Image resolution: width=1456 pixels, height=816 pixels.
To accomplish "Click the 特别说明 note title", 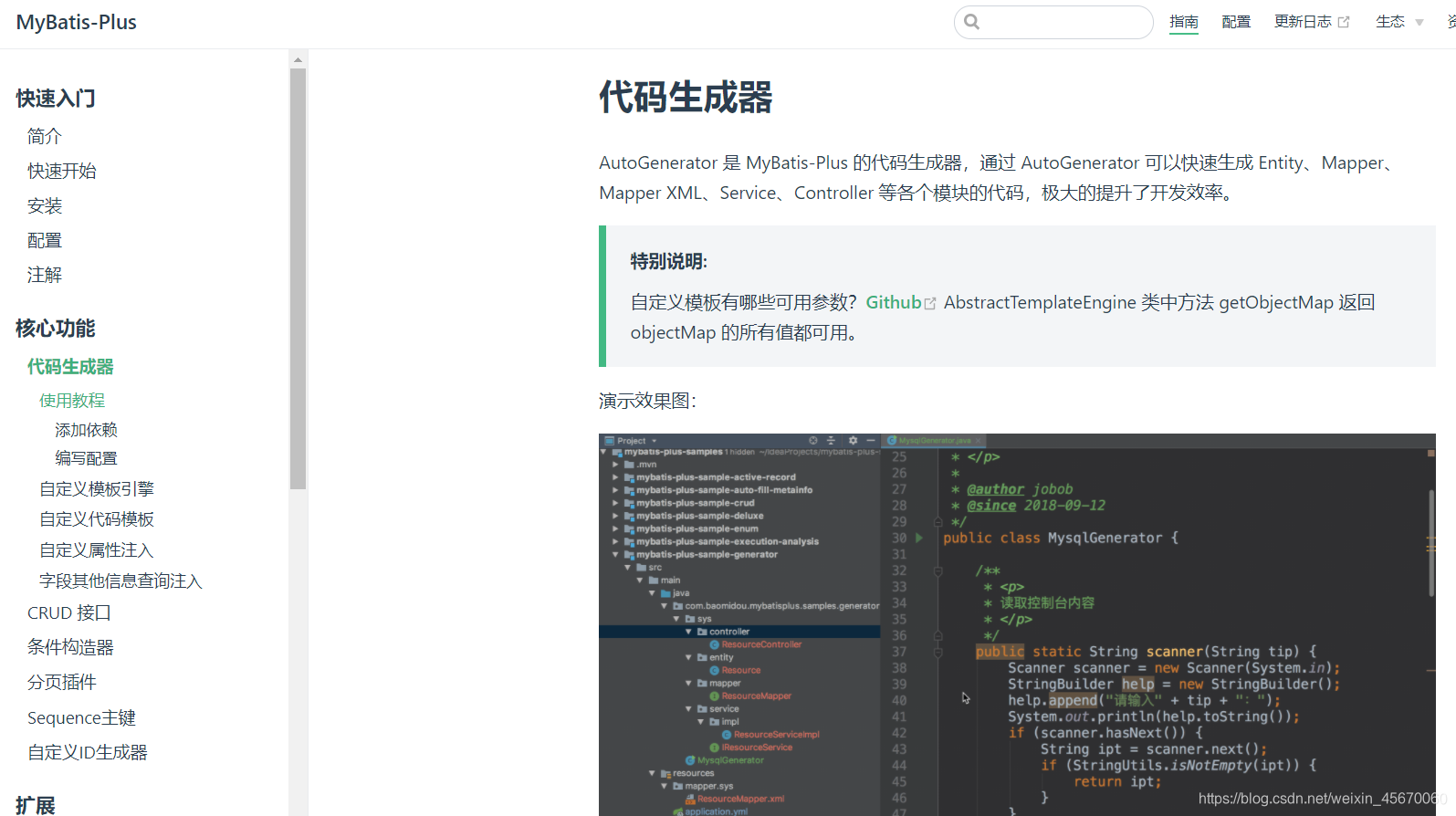I will 669,262.
